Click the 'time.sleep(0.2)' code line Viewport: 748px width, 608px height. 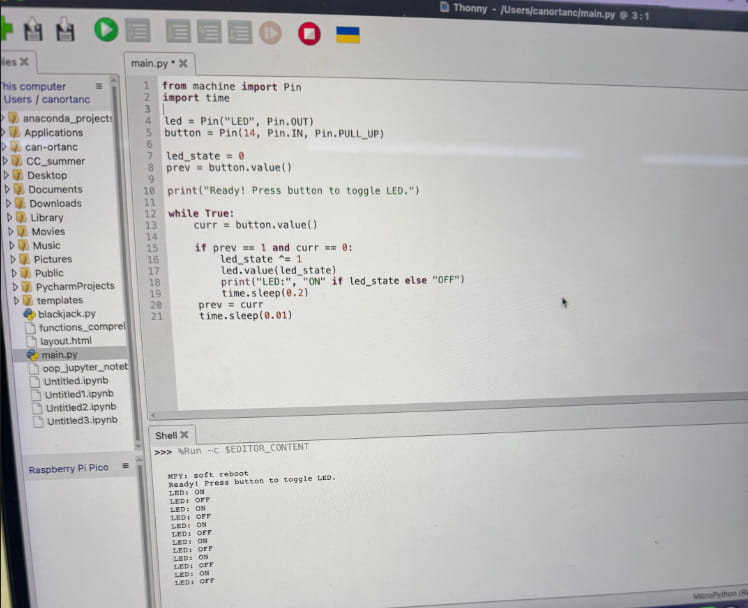point(265,293)
